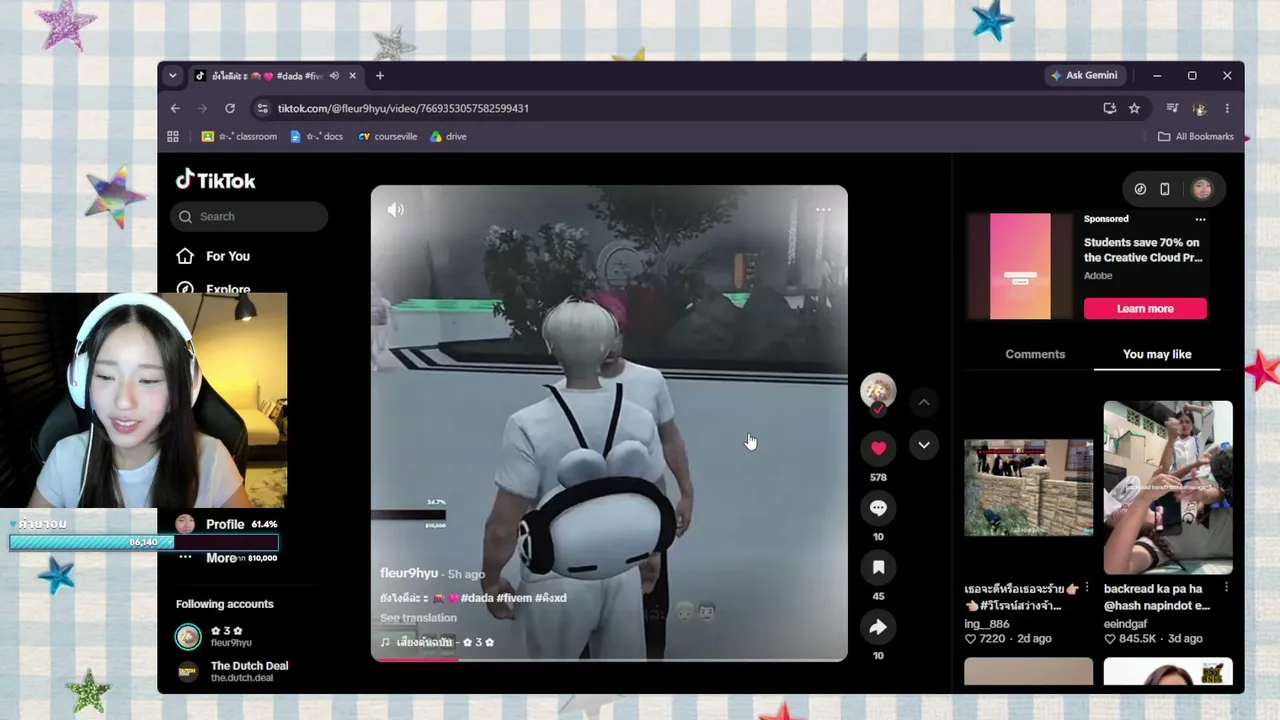Image resolution: width=1280 pixels, height=720 pixels.
Task: Click the Learn more button on Adobe ad
Action: point(1145,309)
